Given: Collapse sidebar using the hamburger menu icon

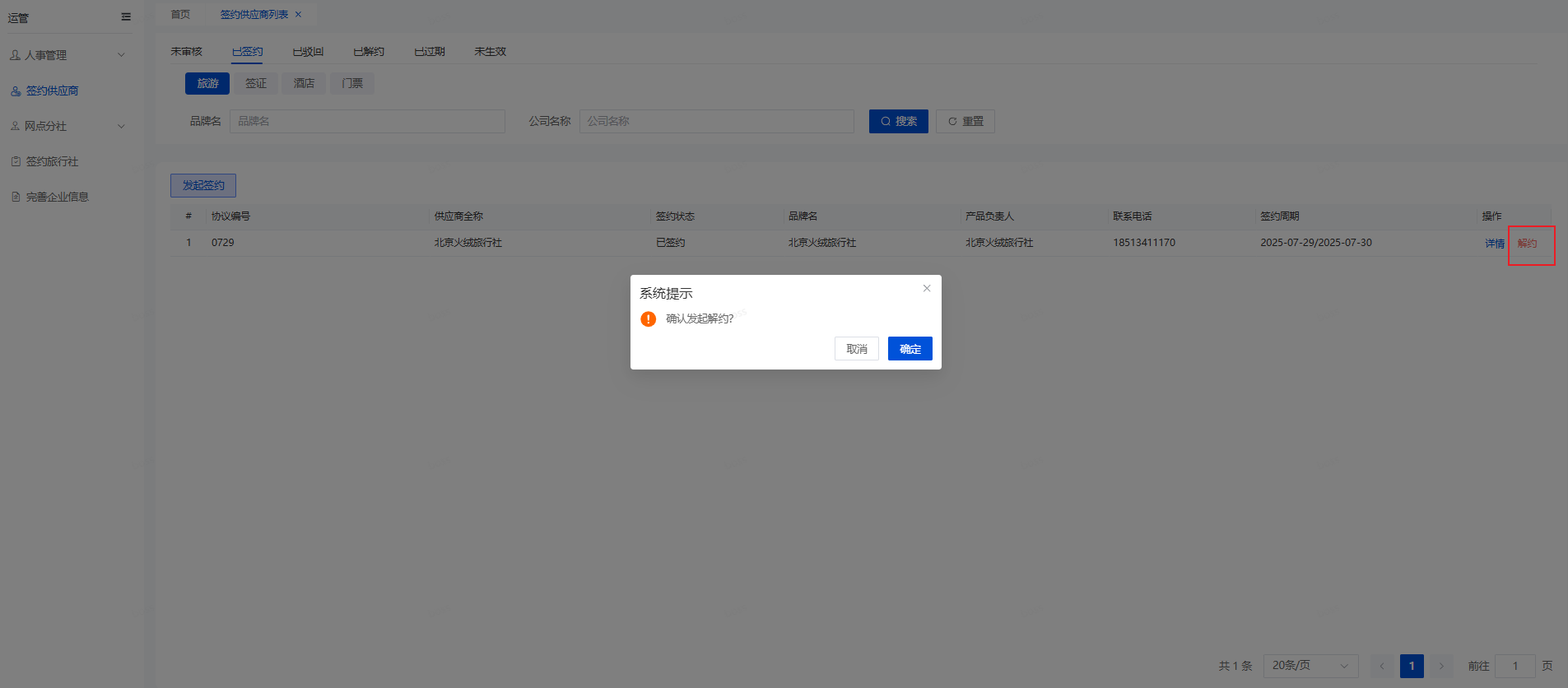Looking at the screenshot, I should click(126, 17).
